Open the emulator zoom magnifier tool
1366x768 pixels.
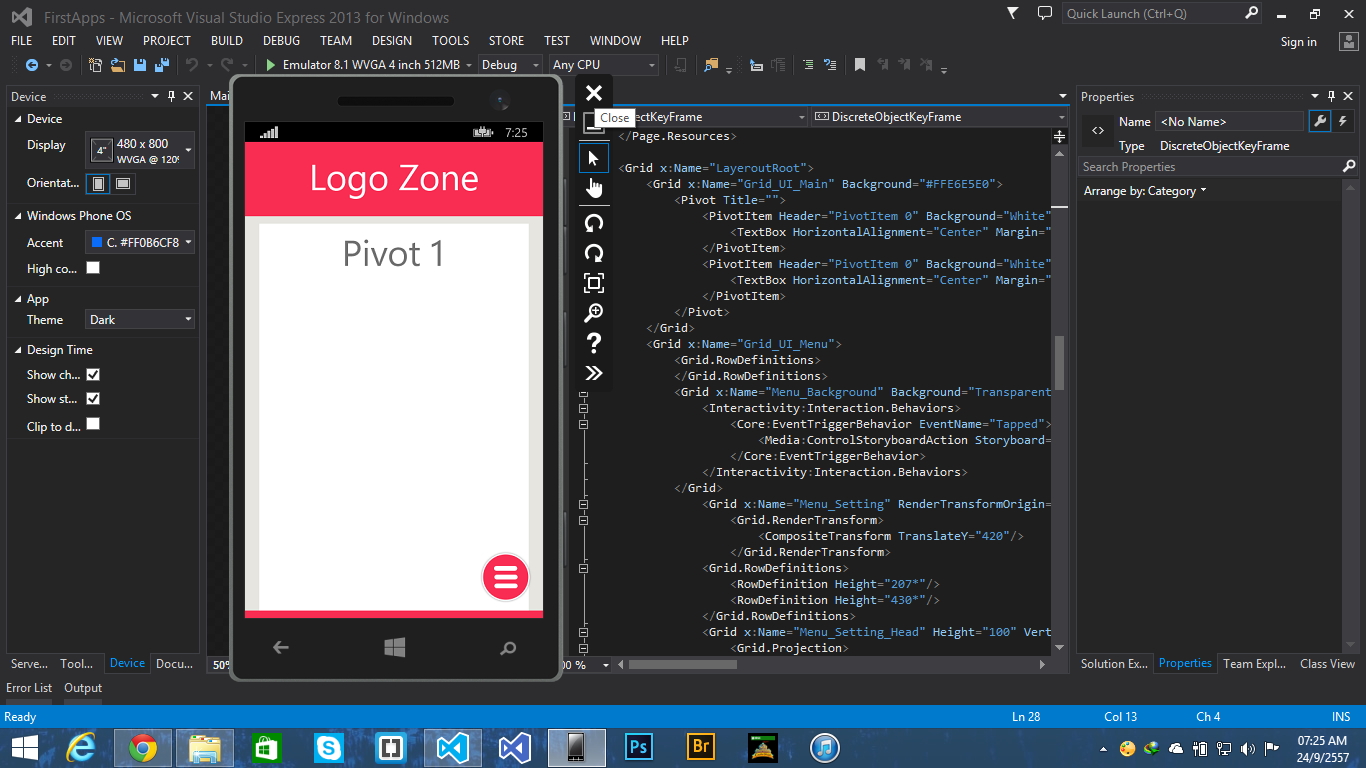pyautogui.click(x=594, y=313)
